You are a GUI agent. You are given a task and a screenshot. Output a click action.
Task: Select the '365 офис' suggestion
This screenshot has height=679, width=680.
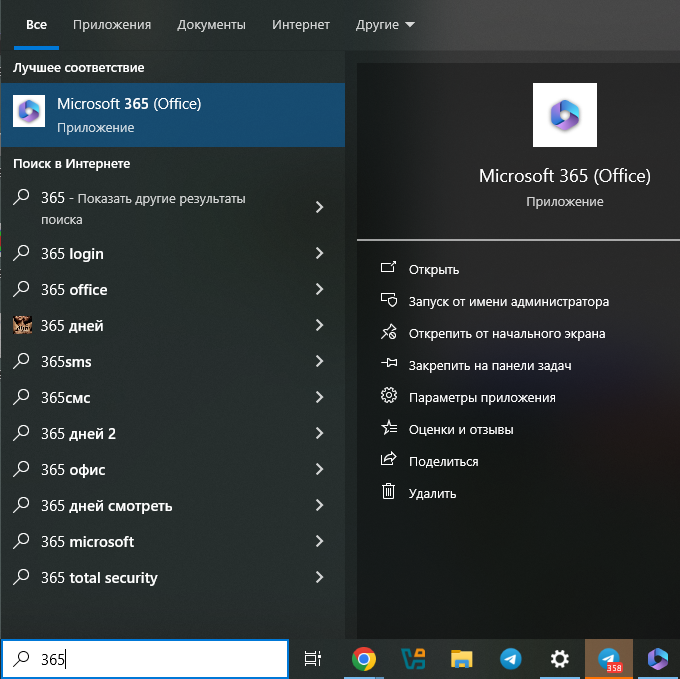(173, 470)
